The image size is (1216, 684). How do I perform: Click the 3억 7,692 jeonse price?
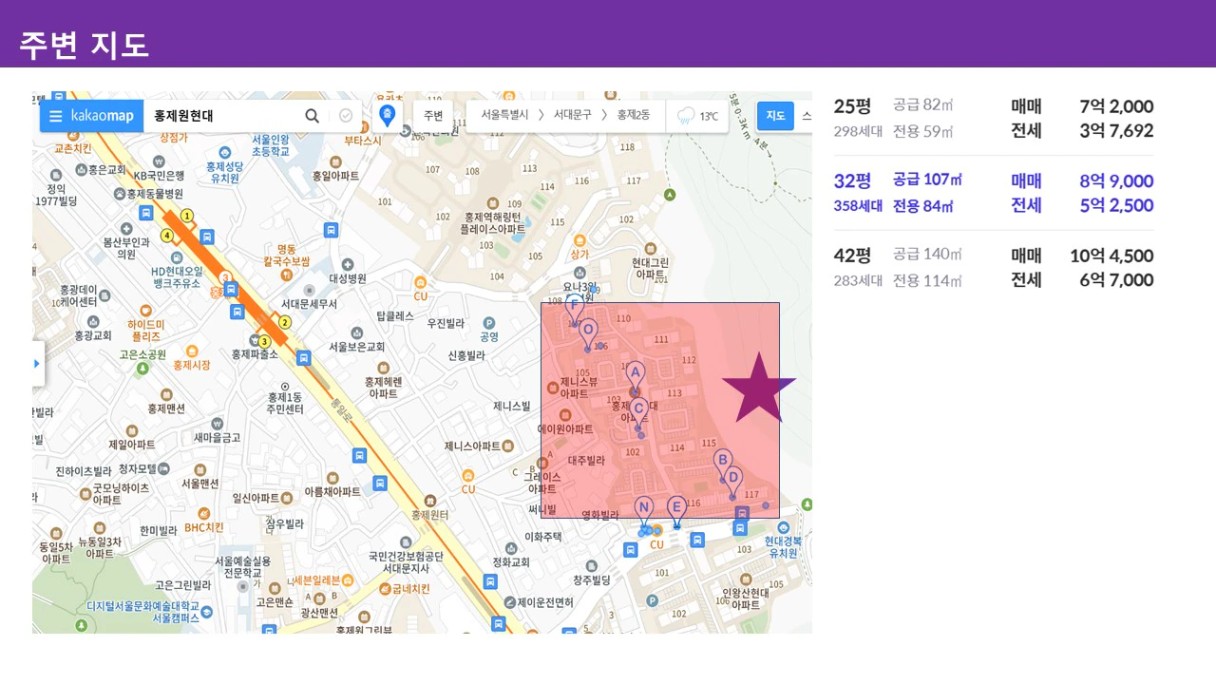pyautogui.click(x=1116, y=131)
